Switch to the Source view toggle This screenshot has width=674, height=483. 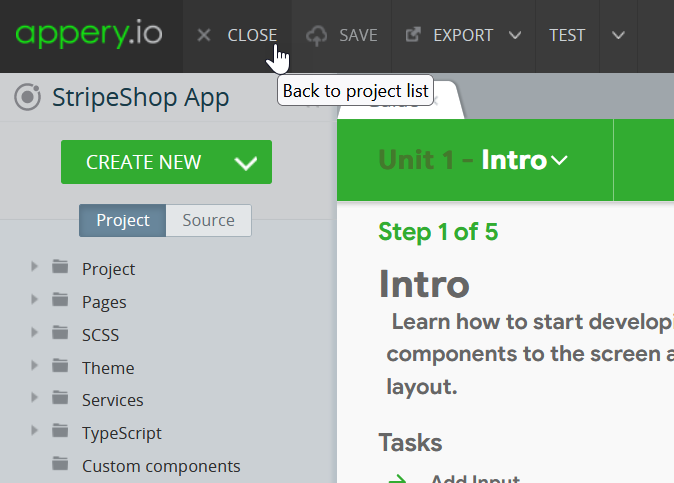[208, 220]
